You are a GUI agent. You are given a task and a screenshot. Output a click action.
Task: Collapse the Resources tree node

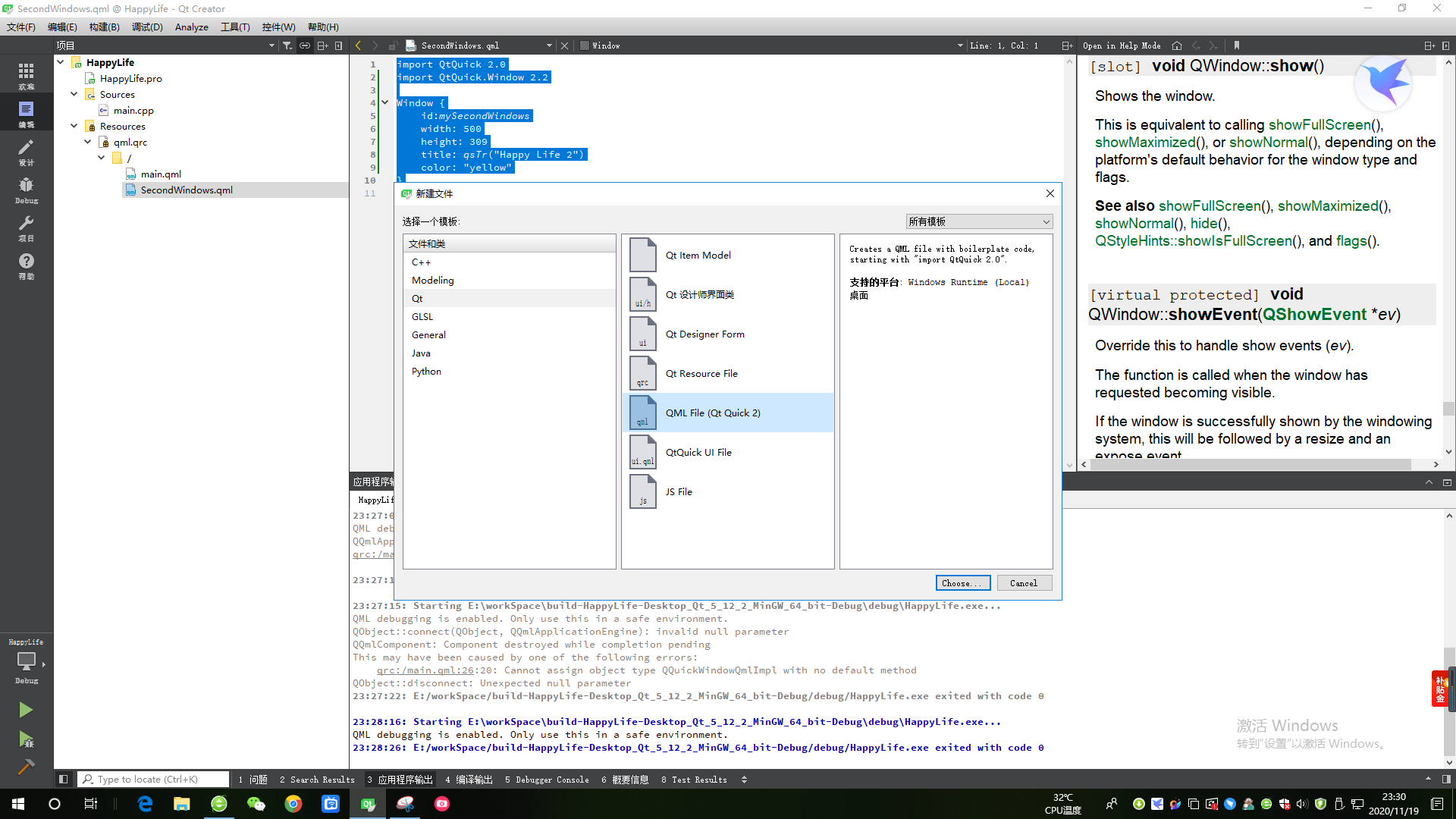tap(74, 126)
